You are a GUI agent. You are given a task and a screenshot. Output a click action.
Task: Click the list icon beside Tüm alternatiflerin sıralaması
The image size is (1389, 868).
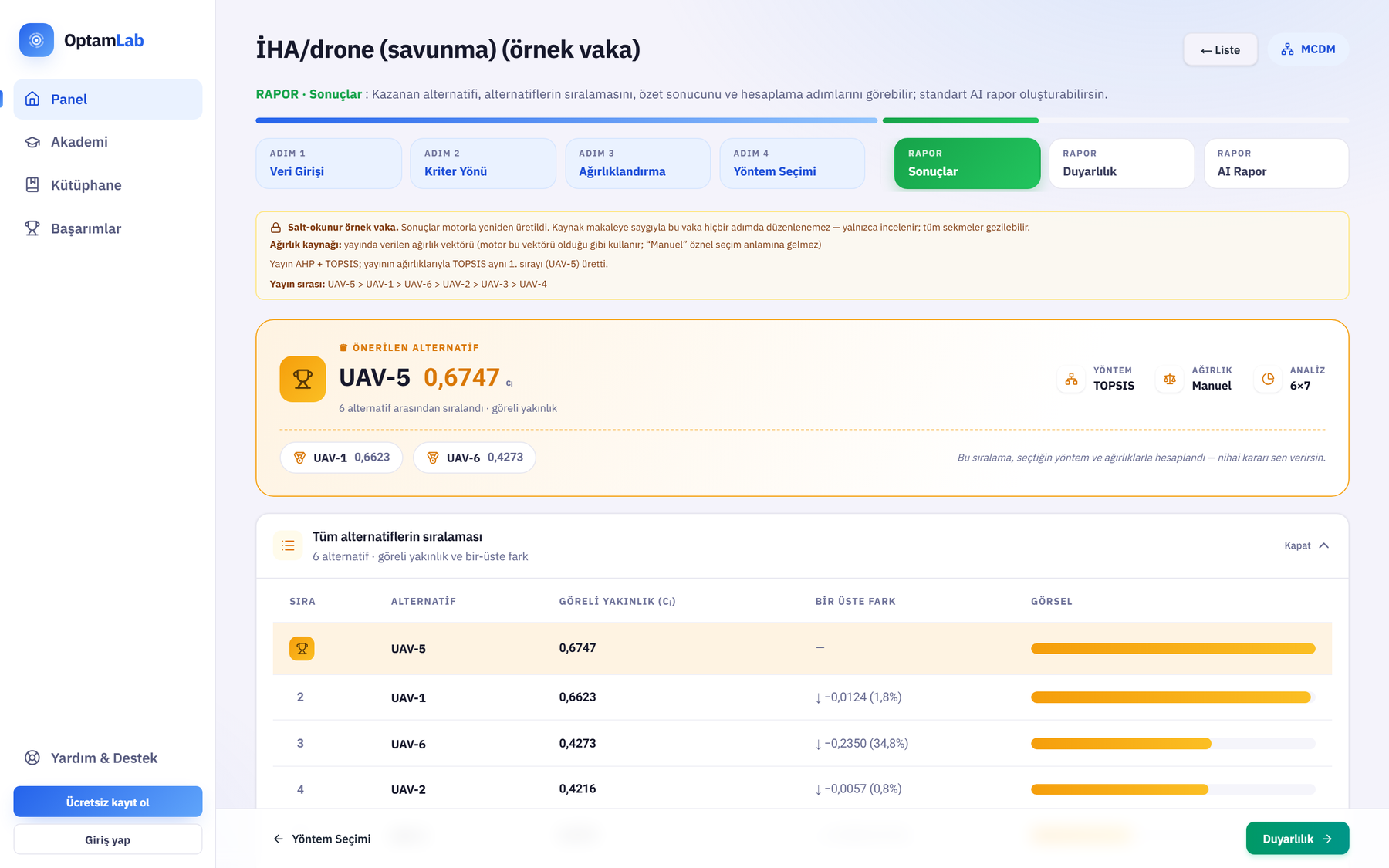pyautogui.click(x=288, y=545)
